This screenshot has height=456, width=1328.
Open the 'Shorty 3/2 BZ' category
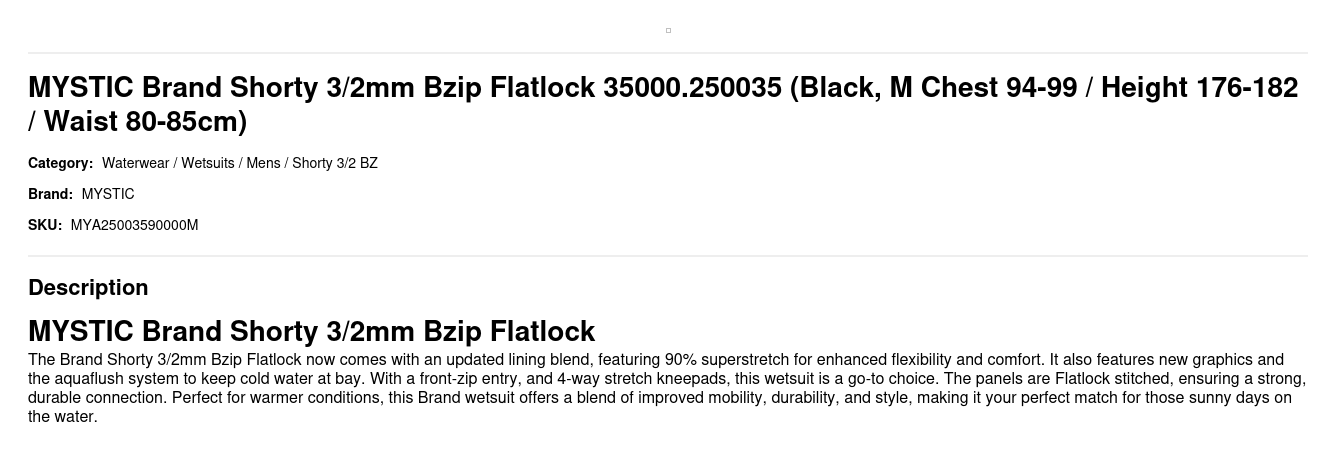coord(335,163)
